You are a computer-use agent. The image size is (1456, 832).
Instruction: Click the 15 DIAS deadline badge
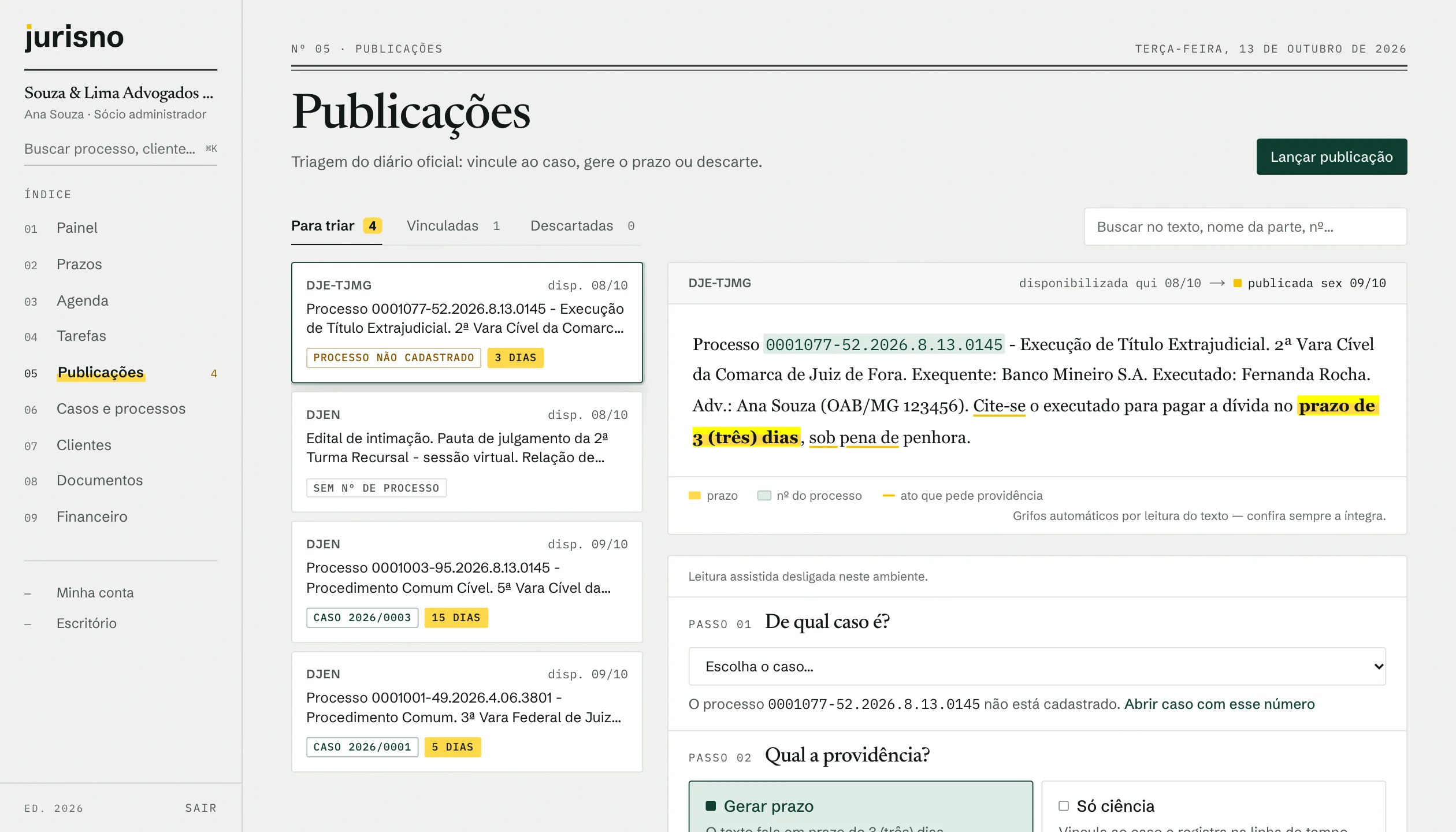[456, 618]
